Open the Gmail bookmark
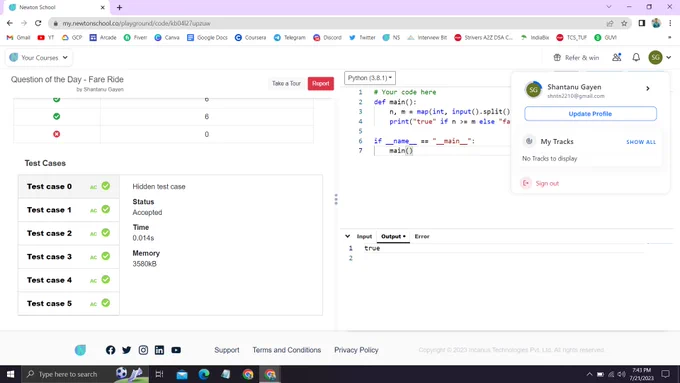680x383 pixels. coord(18,38)
